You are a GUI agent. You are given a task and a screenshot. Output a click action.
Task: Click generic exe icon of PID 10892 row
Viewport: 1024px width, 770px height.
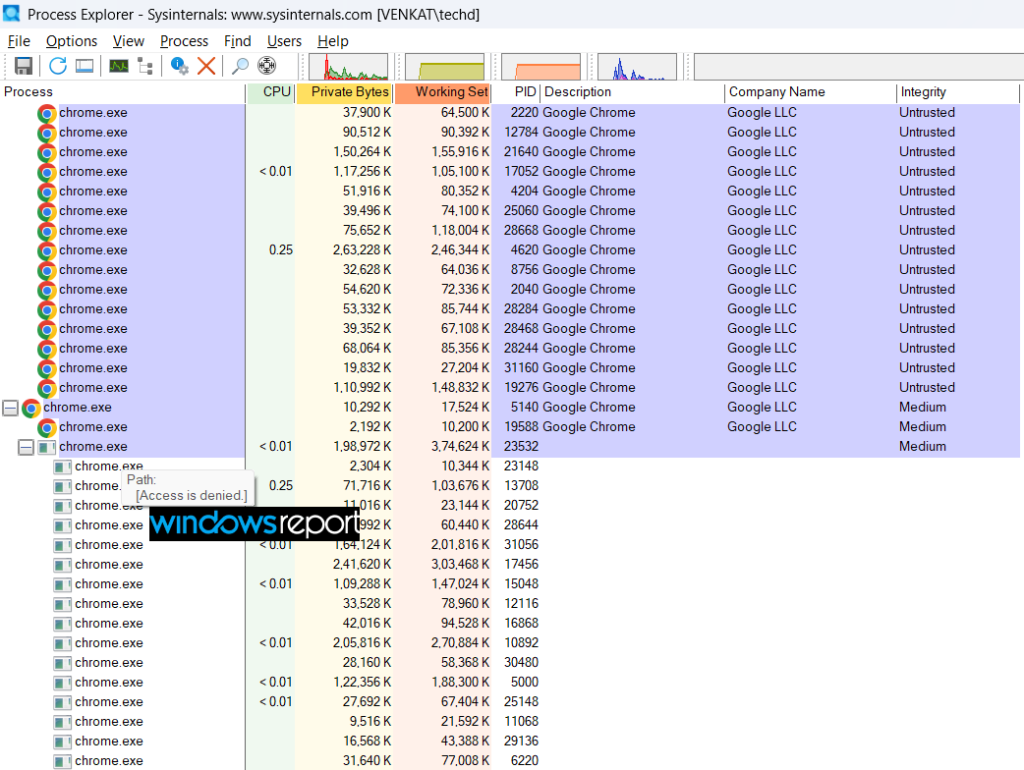click(62, 644)
